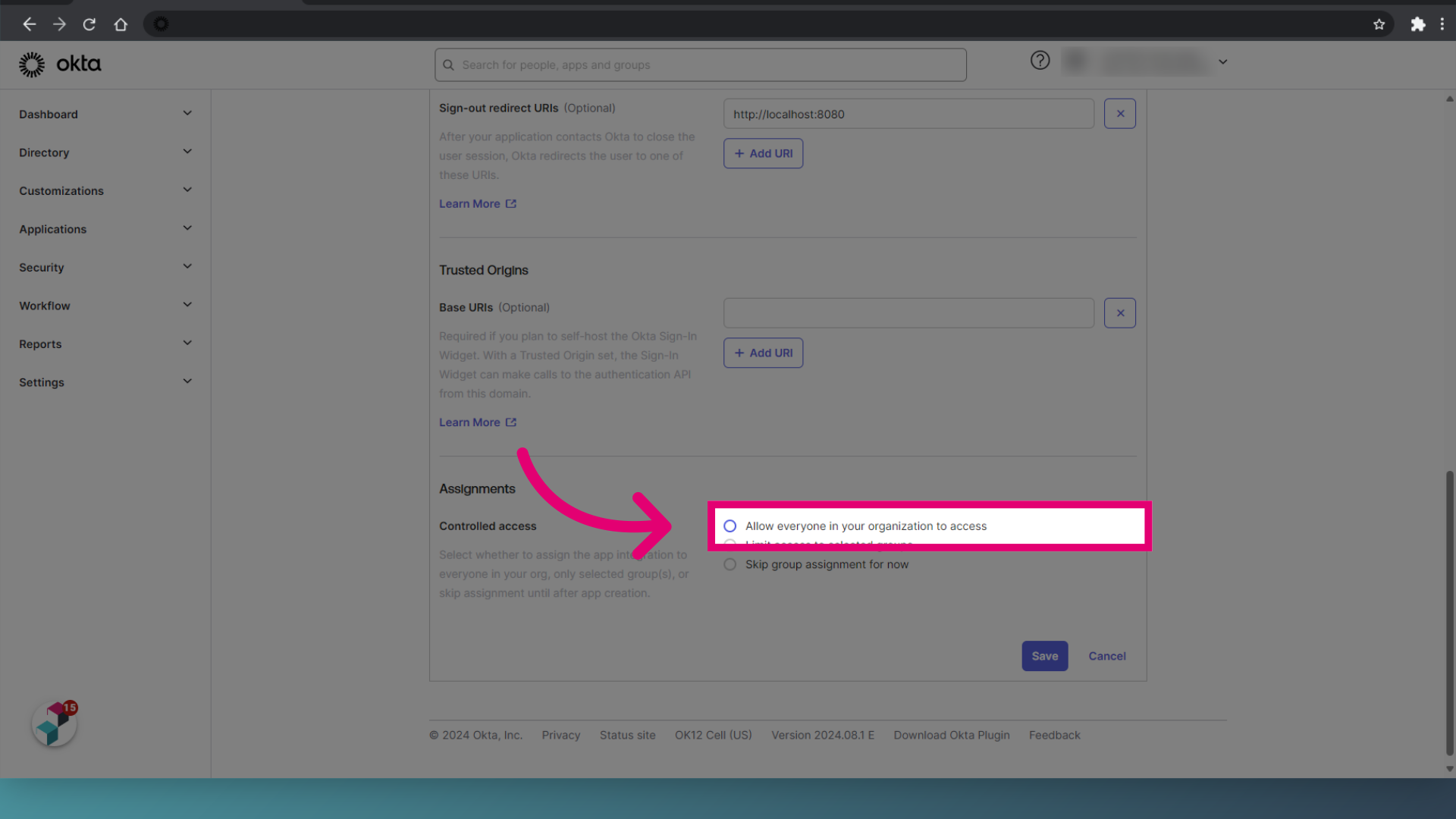
Task: Open the Privacy footer link
Action: (560, 735)
